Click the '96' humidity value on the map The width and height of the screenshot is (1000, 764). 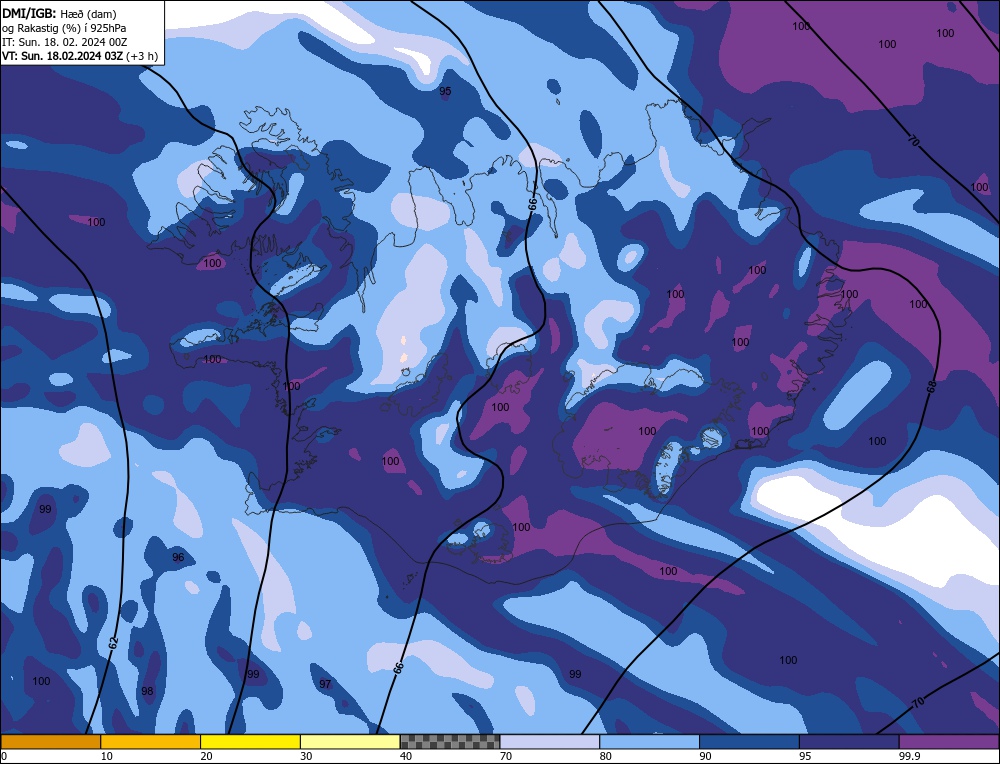[x=178, y=557]
